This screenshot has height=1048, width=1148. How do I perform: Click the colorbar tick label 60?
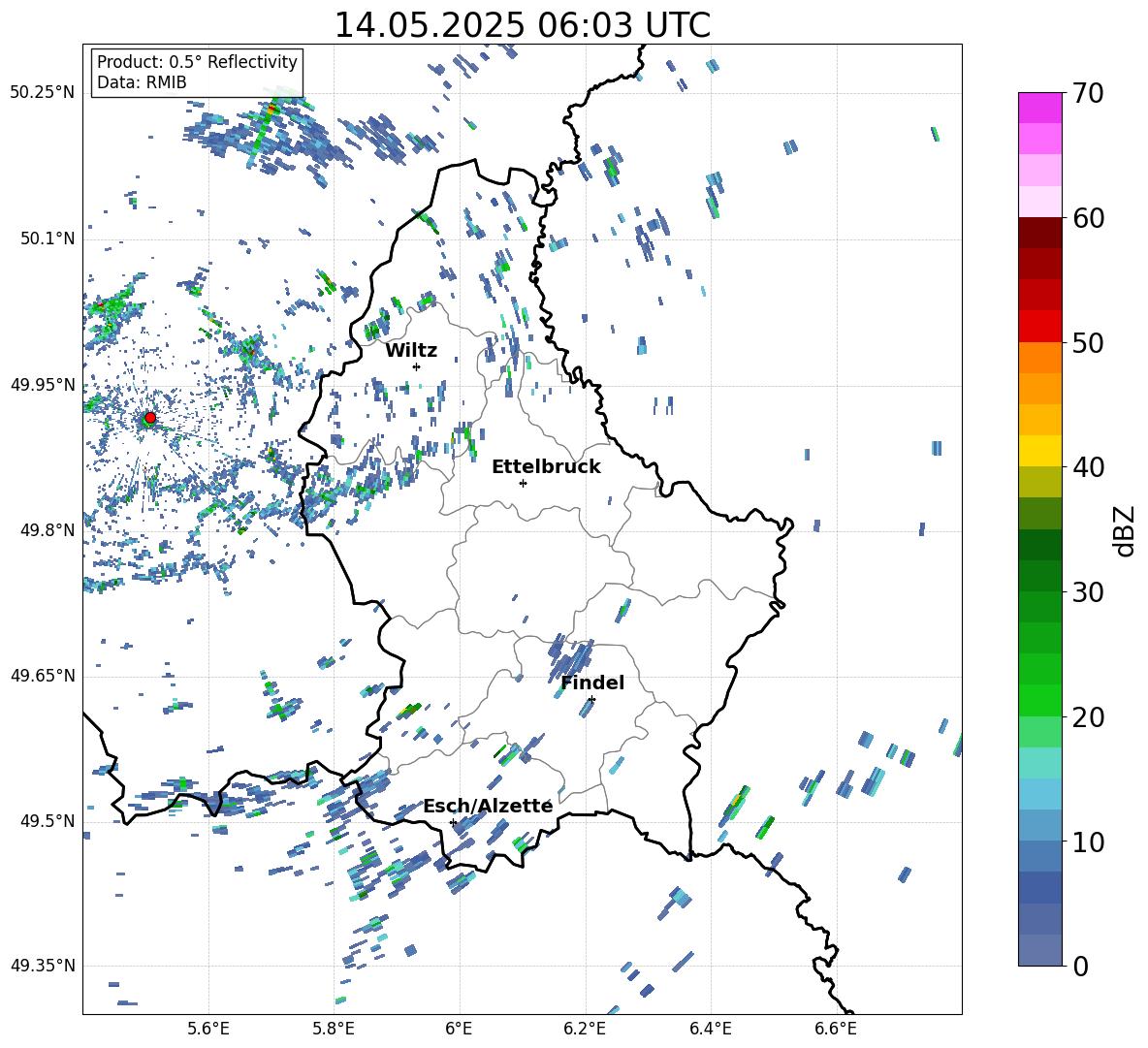coord(1088,218)
